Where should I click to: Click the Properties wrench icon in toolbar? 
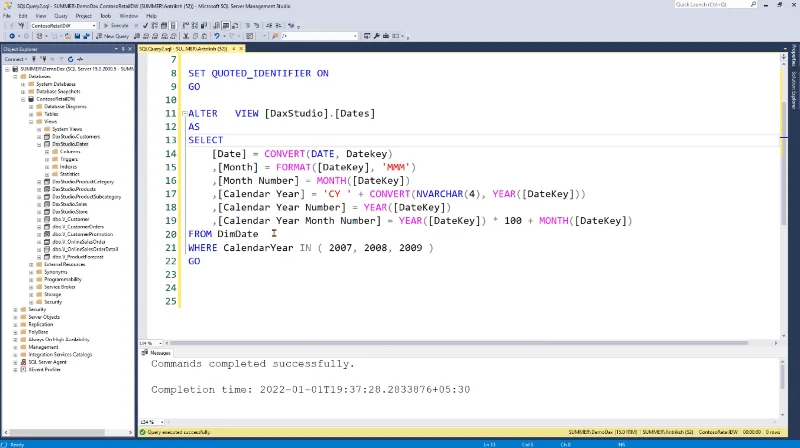click(377, 36)
